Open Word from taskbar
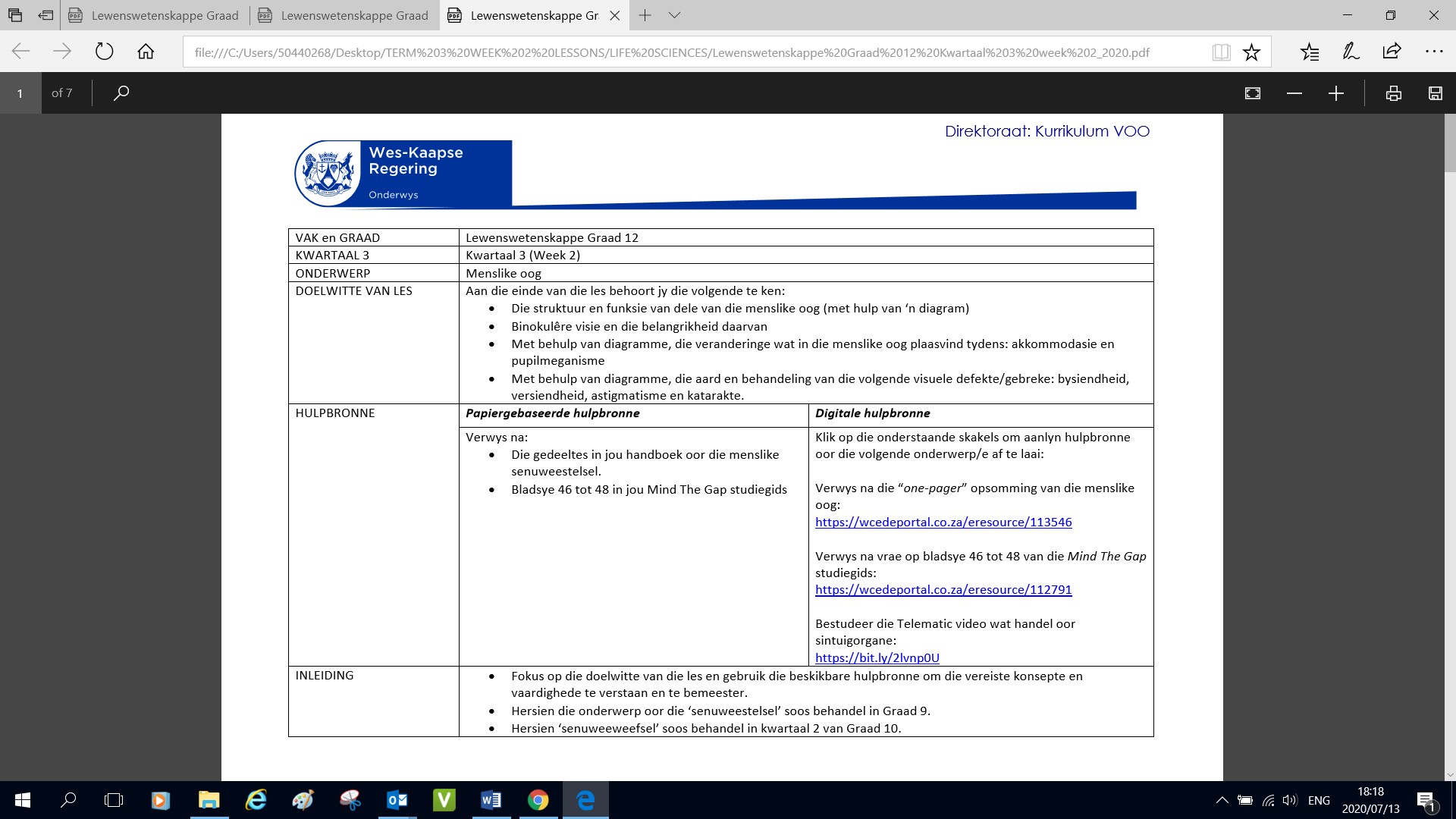 pyautogui.click(x=491, y=800)
